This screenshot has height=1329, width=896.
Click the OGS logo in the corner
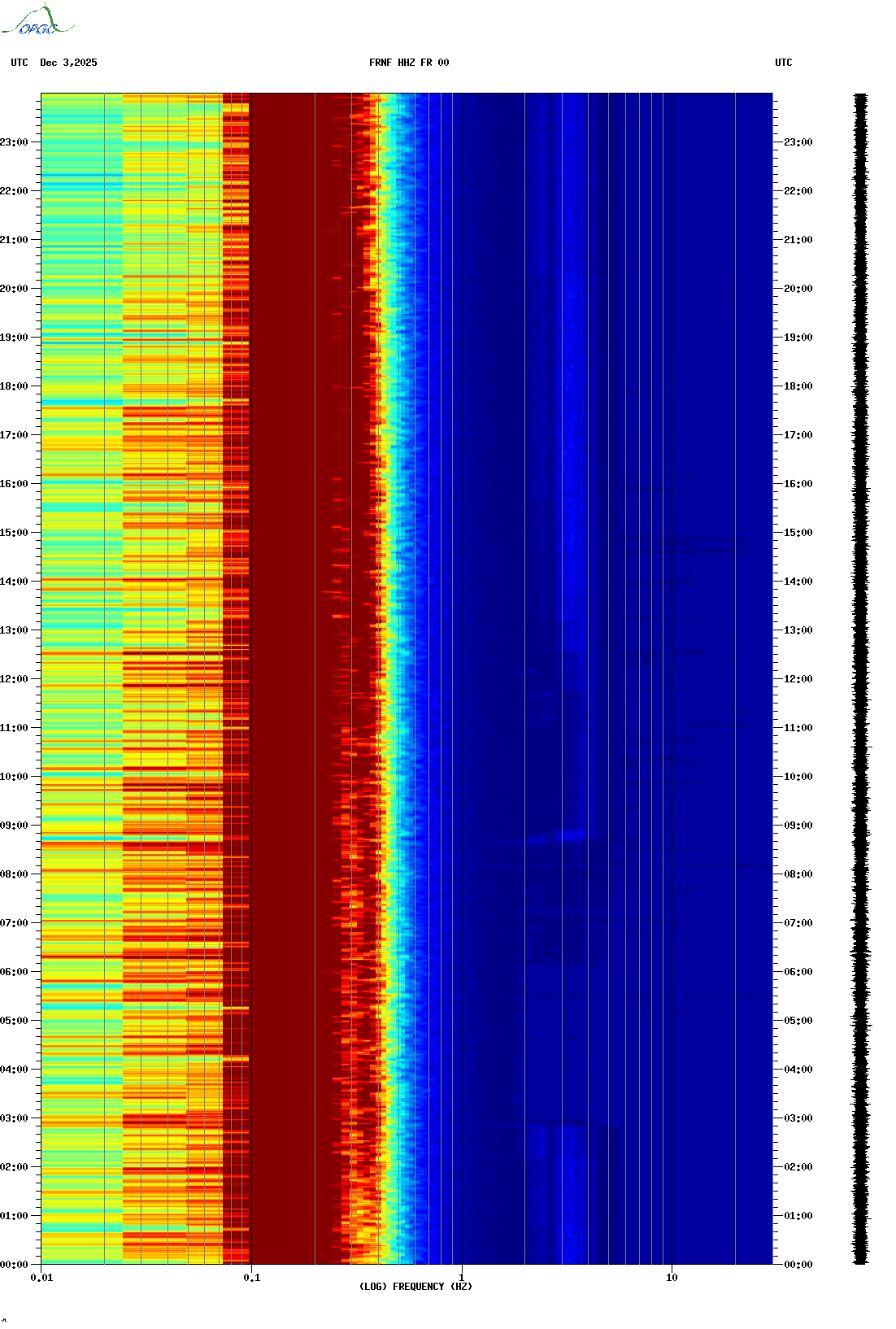pos(37,22)
